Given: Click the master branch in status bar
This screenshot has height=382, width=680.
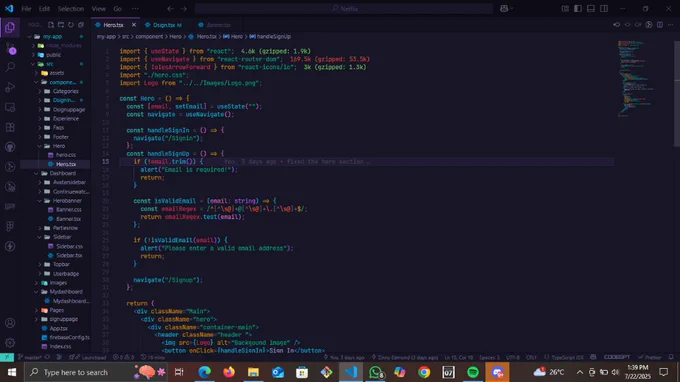Looking at the screenshot, I should pos(29,358).
